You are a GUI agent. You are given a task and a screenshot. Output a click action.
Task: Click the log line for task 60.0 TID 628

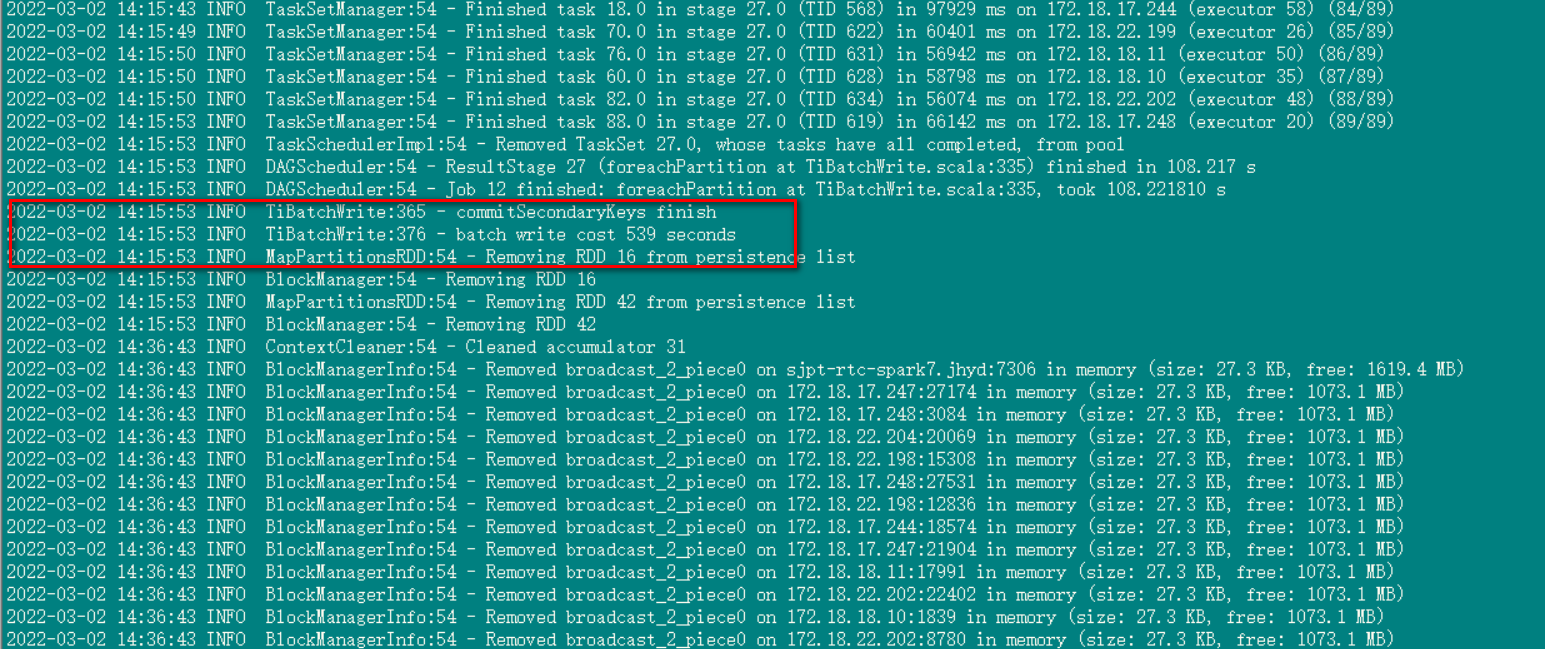(x=695, y=77)
